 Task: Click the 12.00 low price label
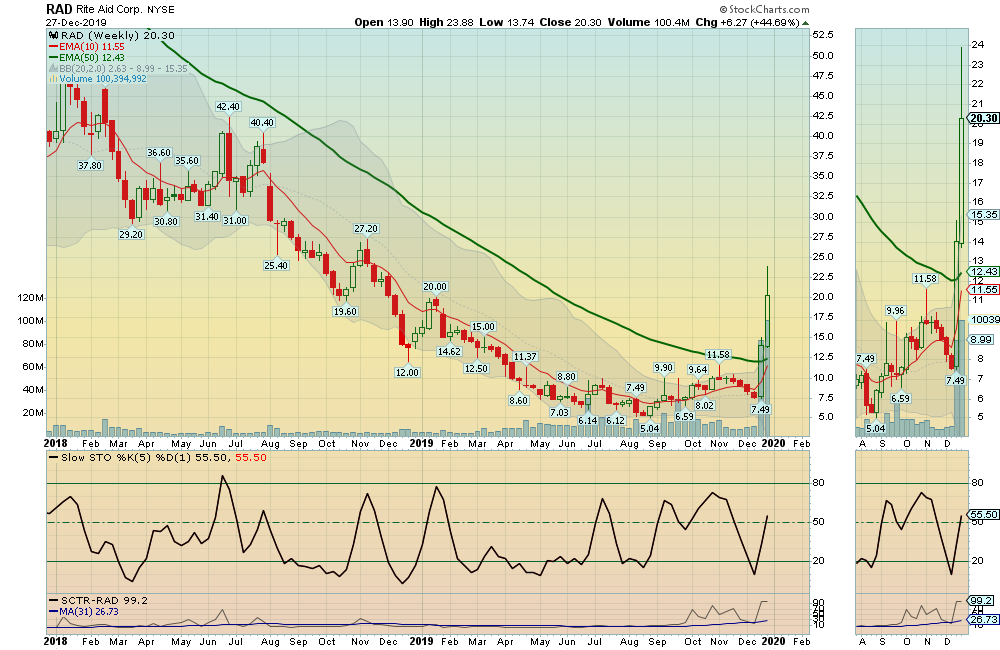click(x=407, y=372)
